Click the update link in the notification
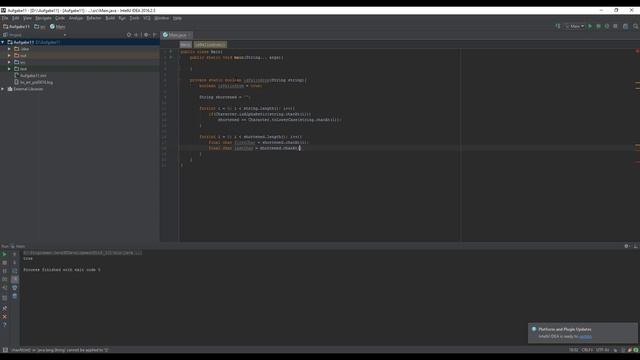The image size is (640, 360). click(585, 336)
